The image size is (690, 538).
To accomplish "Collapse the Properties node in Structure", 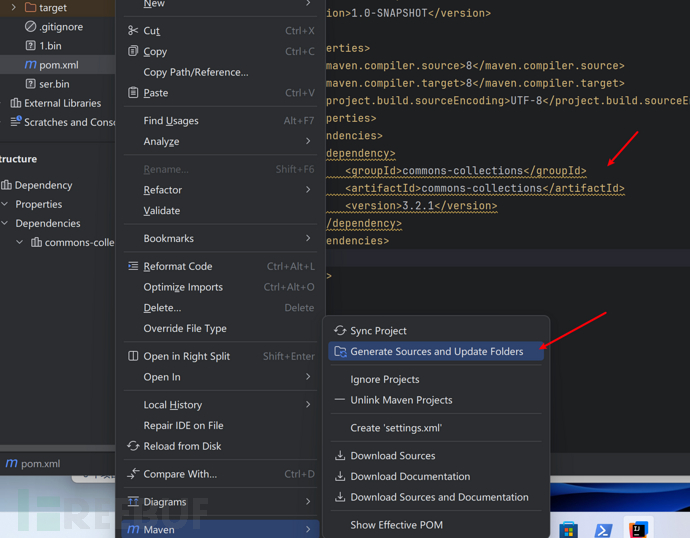I will 5,205.
